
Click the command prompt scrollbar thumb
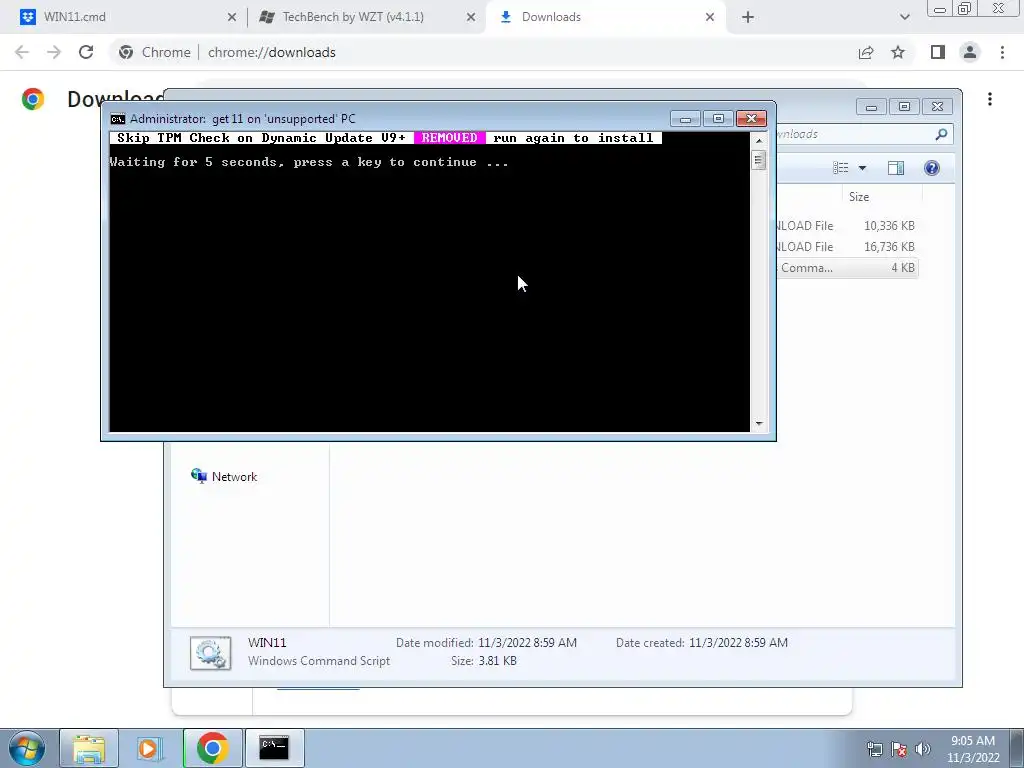pos(758,159)
